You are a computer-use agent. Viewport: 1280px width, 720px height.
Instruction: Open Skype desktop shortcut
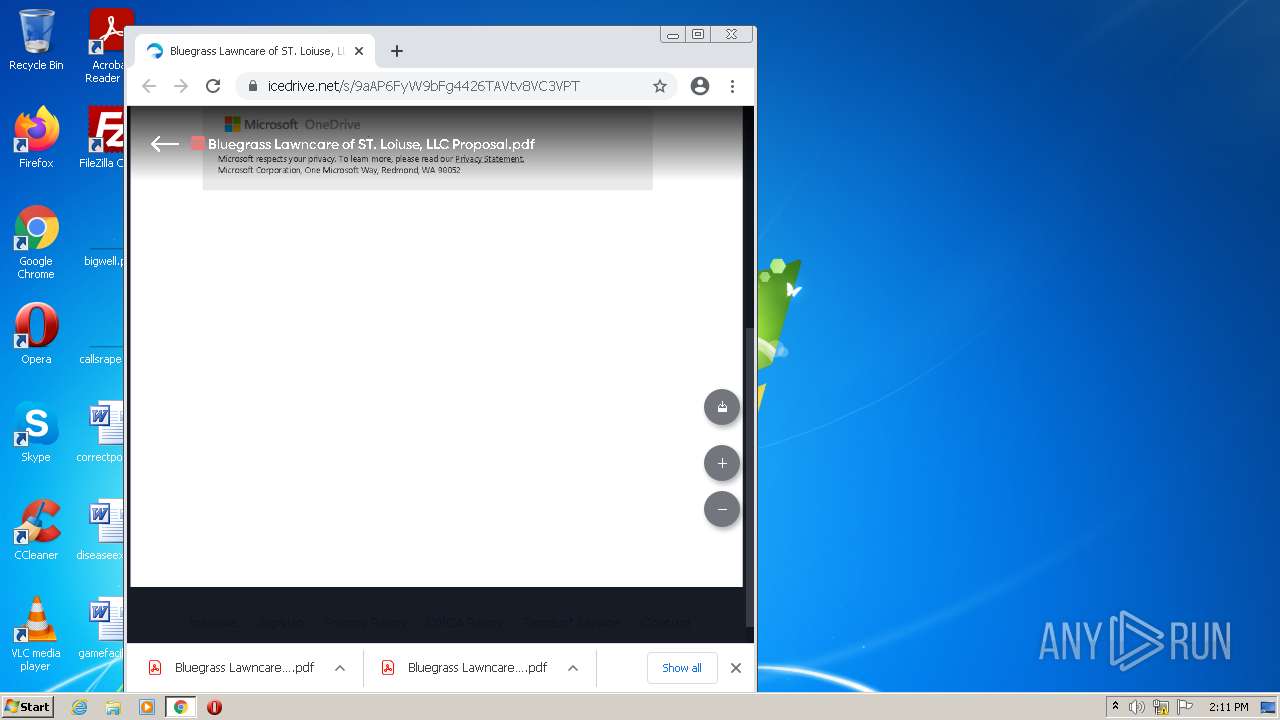tap(36, 432)
